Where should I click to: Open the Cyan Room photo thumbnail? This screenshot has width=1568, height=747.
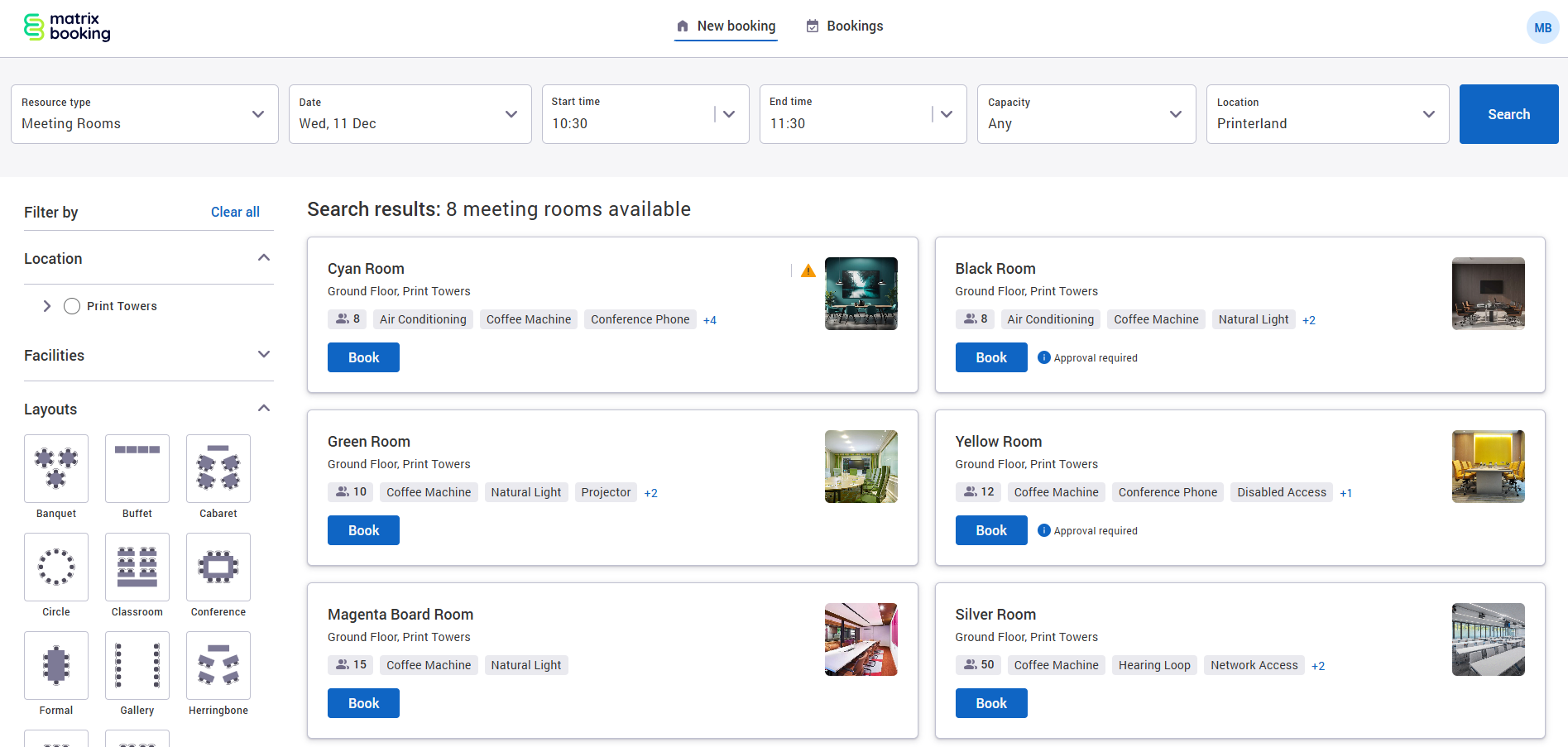861,294
